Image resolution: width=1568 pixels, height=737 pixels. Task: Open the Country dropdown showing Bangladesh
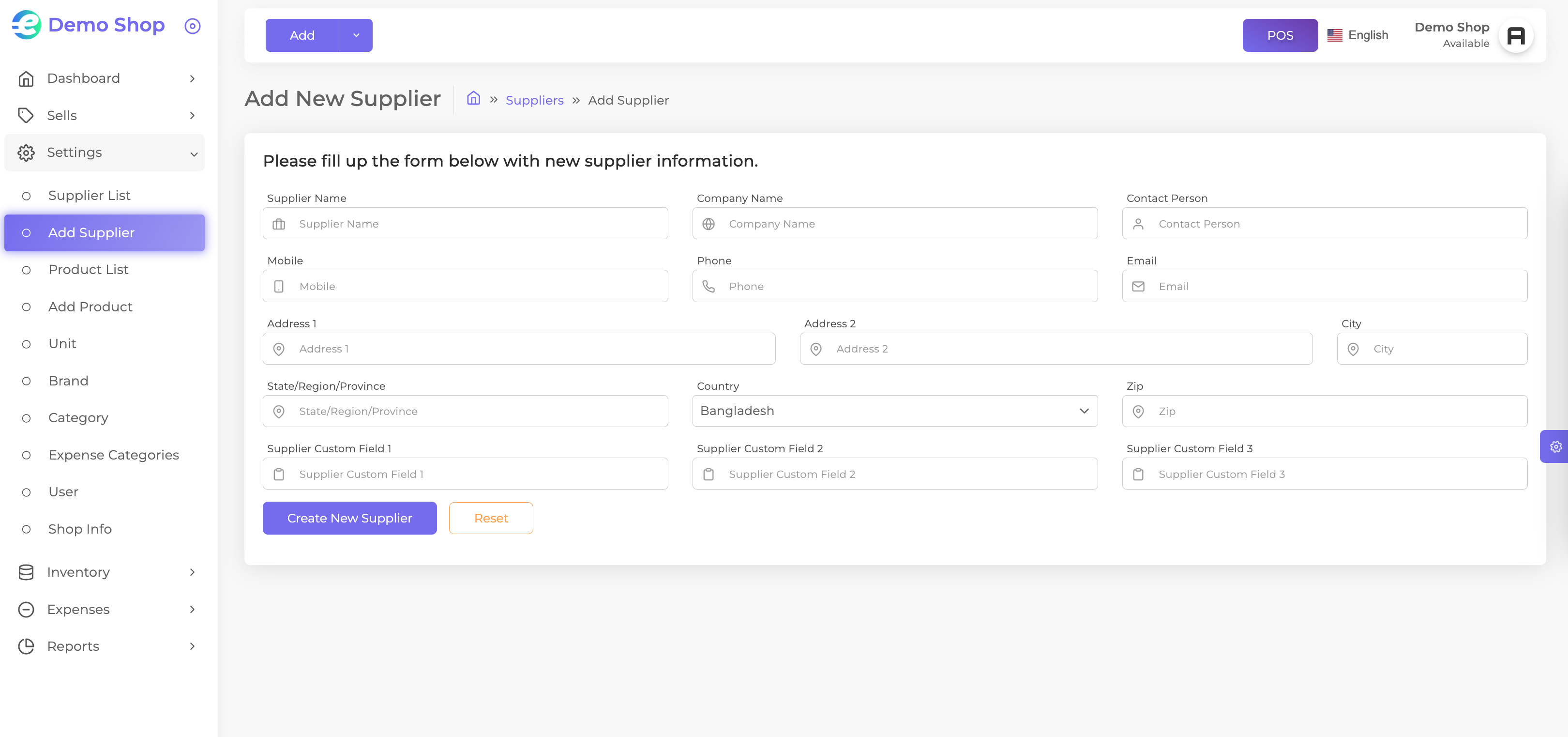point(895,411)
